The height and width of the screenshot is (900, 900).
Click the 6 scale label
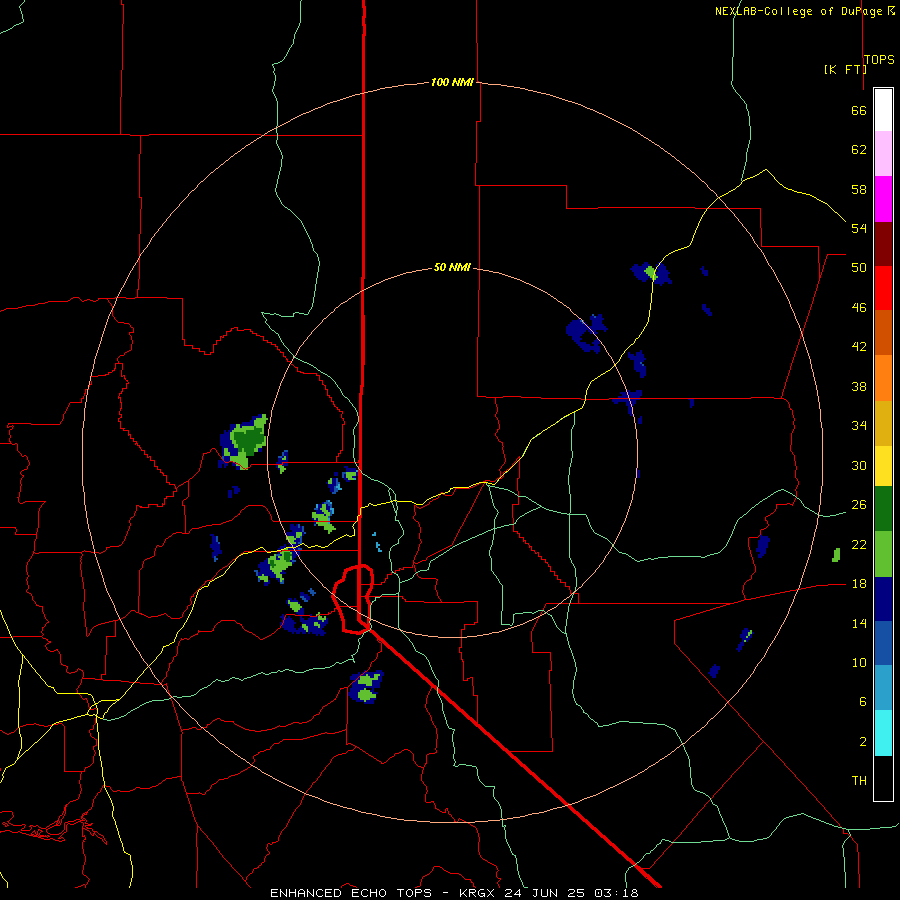tap(862, 702)
